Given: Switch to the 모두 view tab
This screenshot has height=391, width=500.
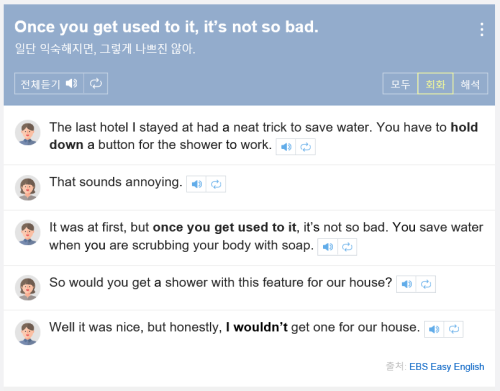Looking at the screenshot, I should [x=400, y=84].
